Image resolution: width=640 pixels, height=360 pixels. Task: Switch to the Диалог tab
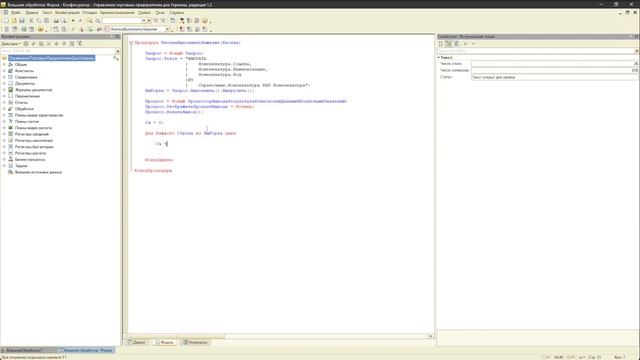[x=137, y=342]
